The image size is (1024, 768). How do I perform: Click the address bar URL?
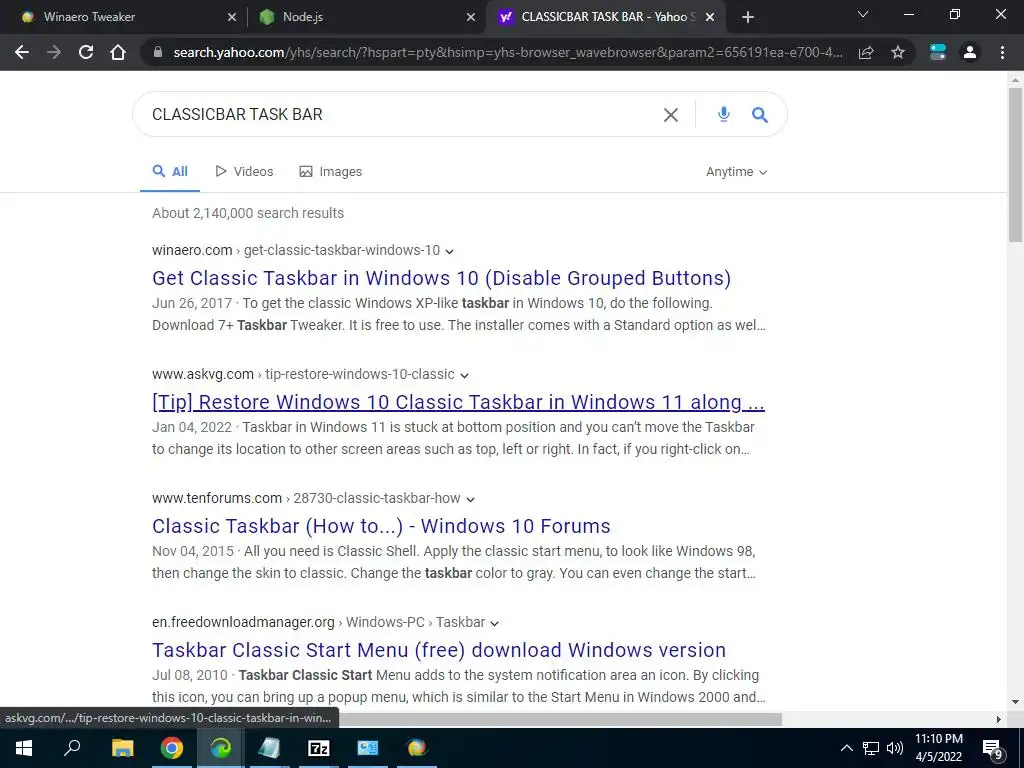point(507,52)
